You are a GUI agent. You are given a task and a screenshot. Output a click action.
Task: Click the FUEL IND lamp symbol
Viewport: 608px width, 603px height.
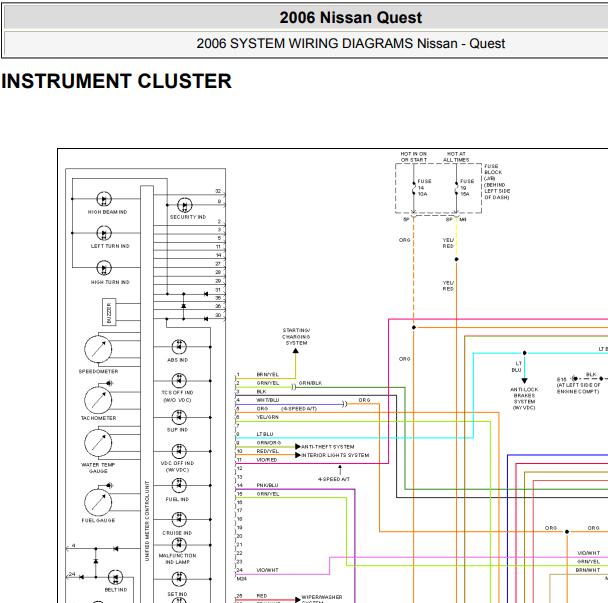(x=179, y=485)
